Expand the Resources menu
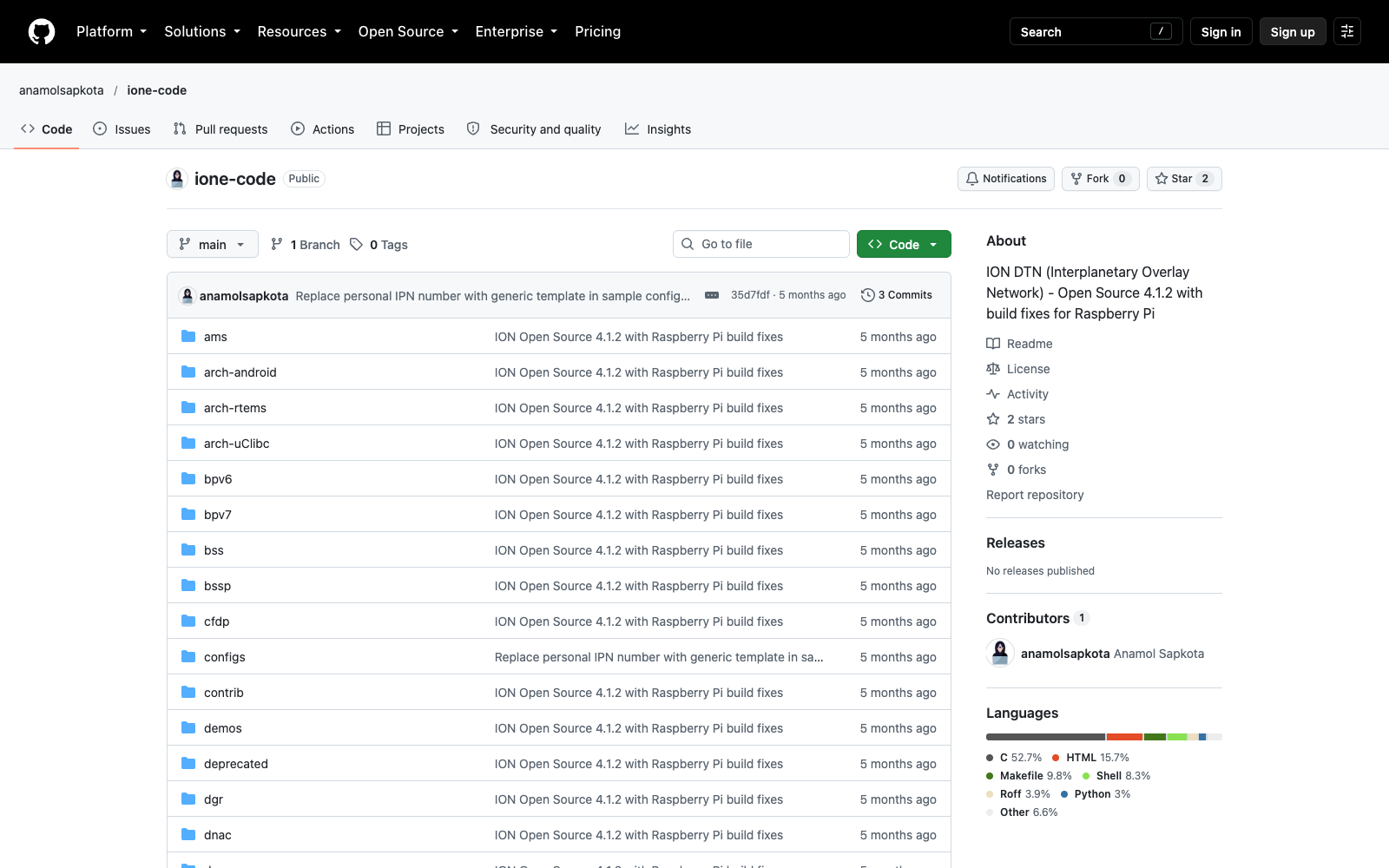 tap(299, 31)
